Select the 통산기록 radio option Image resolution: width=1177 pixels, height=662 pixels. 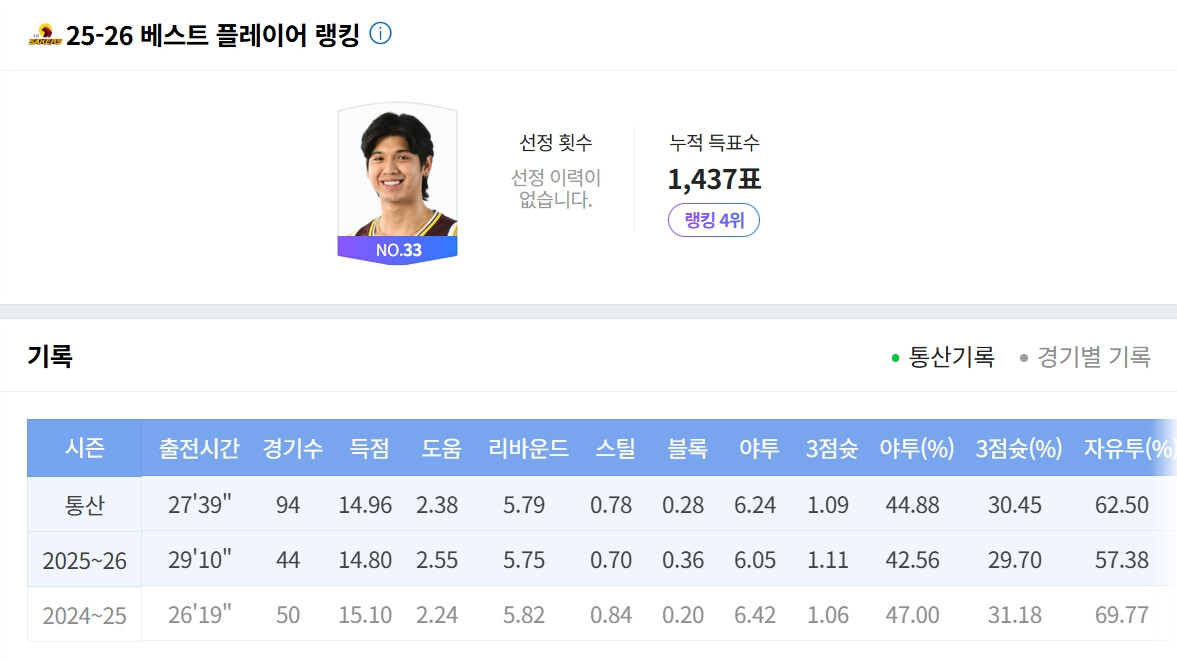click(x=943, y=357)
